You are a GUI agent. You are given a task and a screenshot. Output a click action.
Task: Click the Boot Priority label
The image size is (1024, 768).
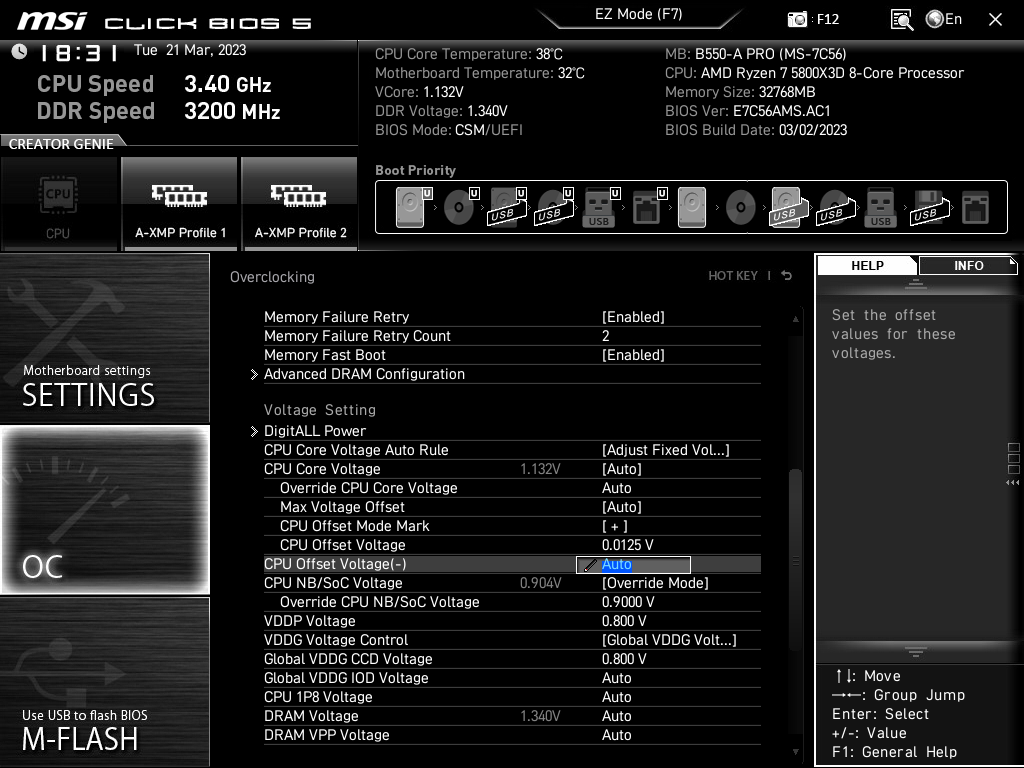point(415,170)
